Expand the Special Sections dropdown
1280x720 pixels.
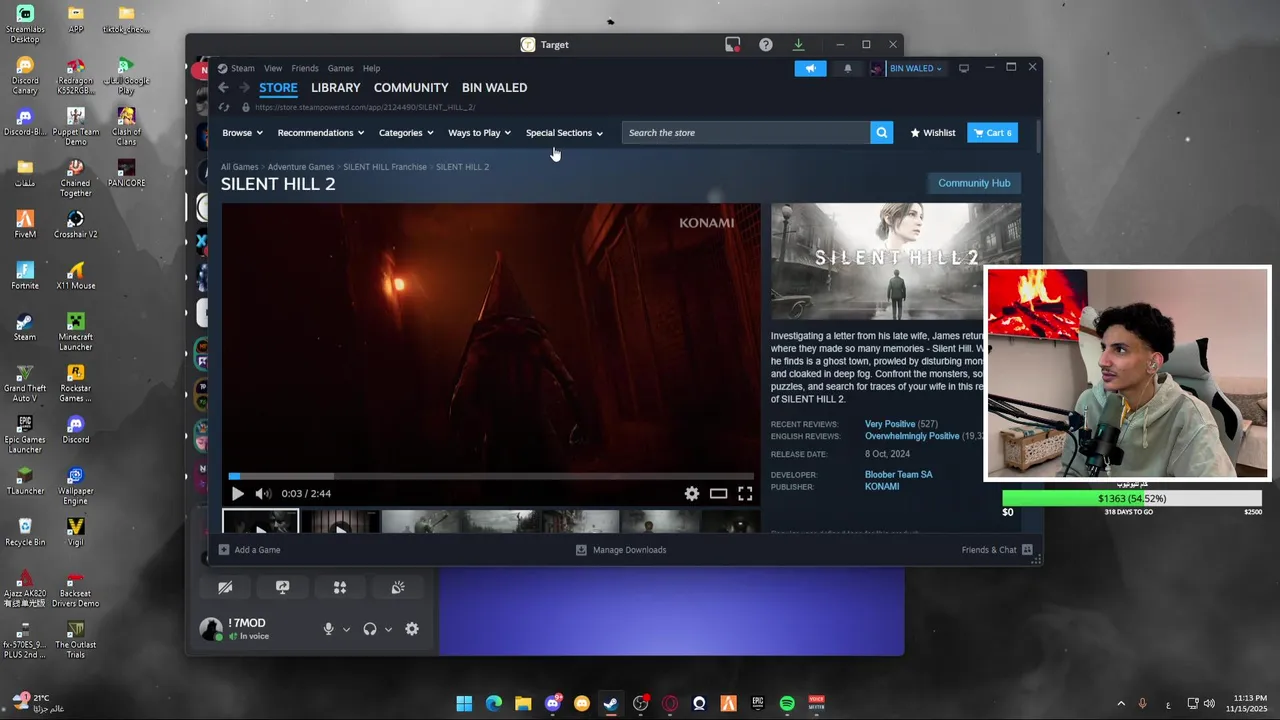click(564, 133)
